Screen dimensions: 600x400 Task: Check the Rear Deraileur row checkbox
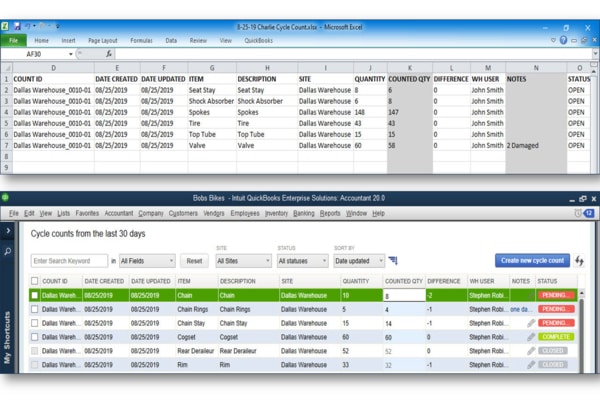pos(34,351)
